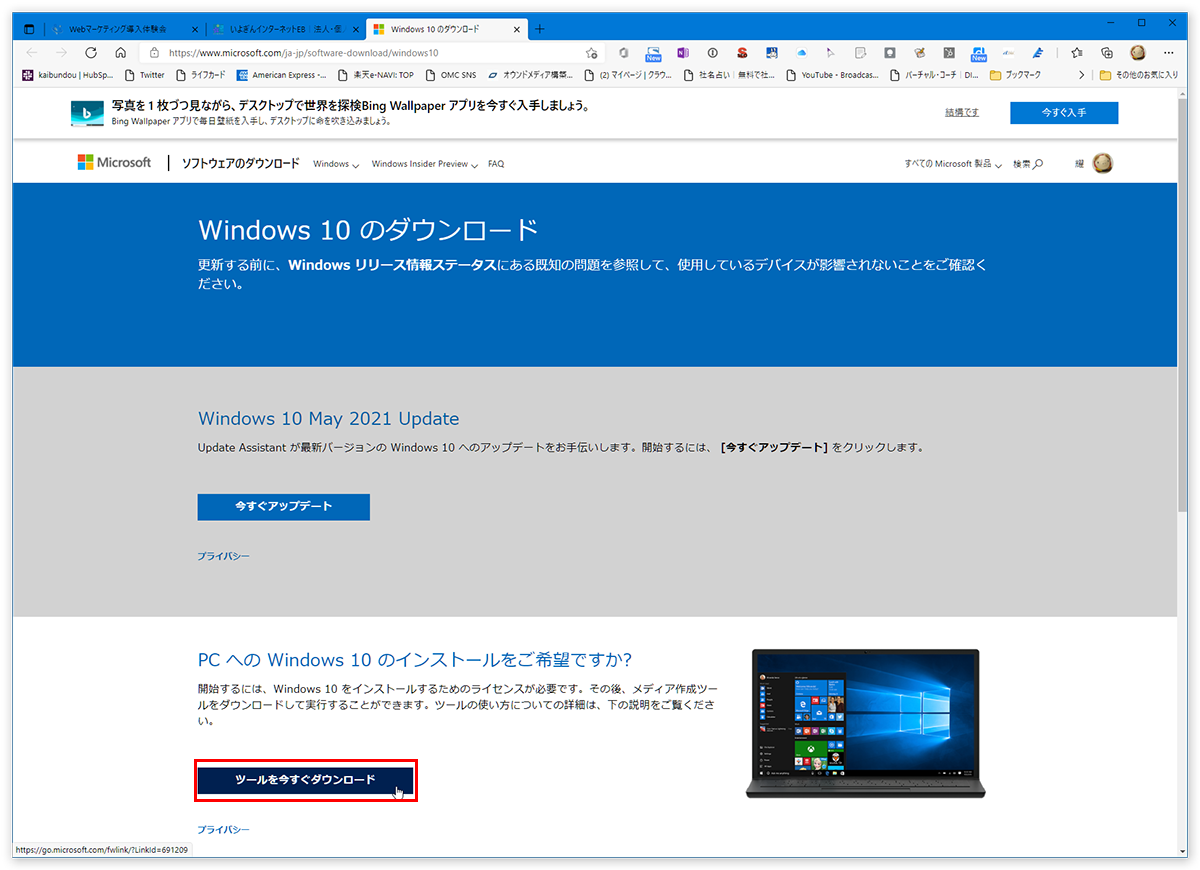Open その他のお気に入り folder
Screen dimensions: 1200x870
click(x=1139, y=75)
